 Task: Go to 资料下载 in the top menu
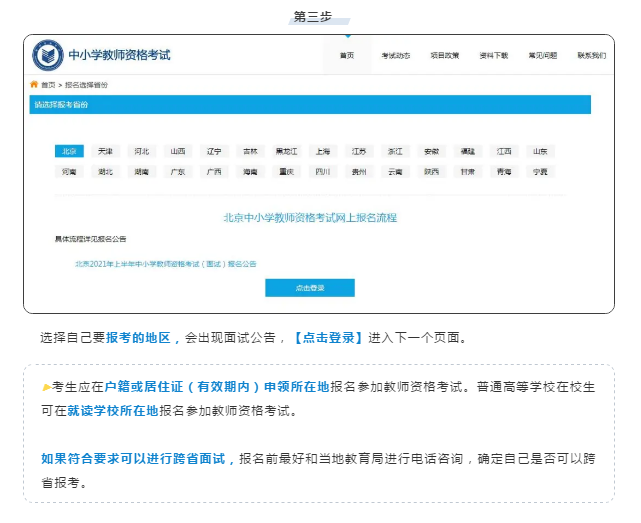coord(494,55)
